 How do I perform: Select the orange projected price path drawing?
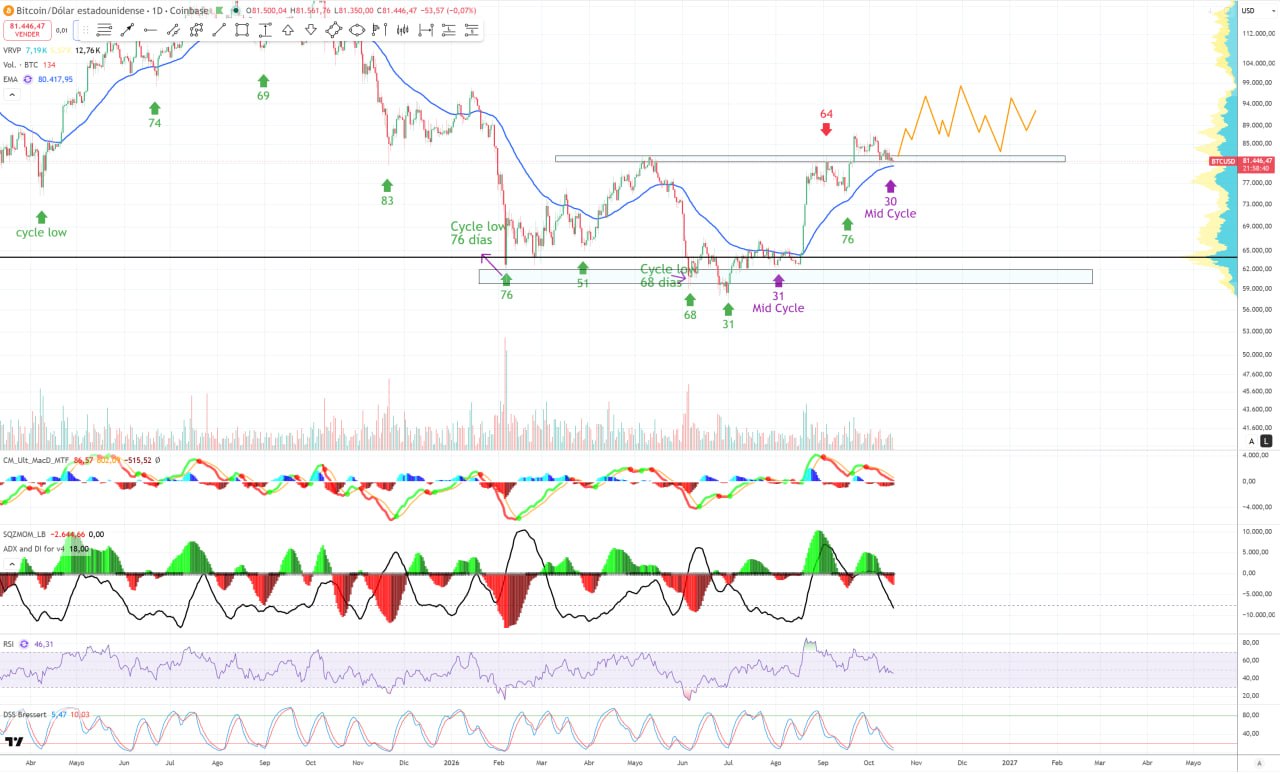[965, 120]
